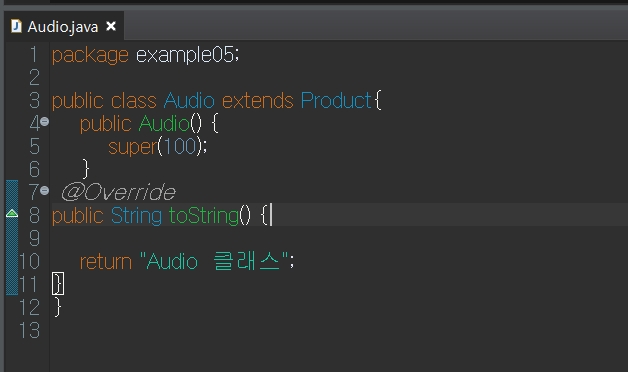Screen dimensions: 628x372
Task: Click the Audio constructor name on line 4
Action: pos(164,124)
